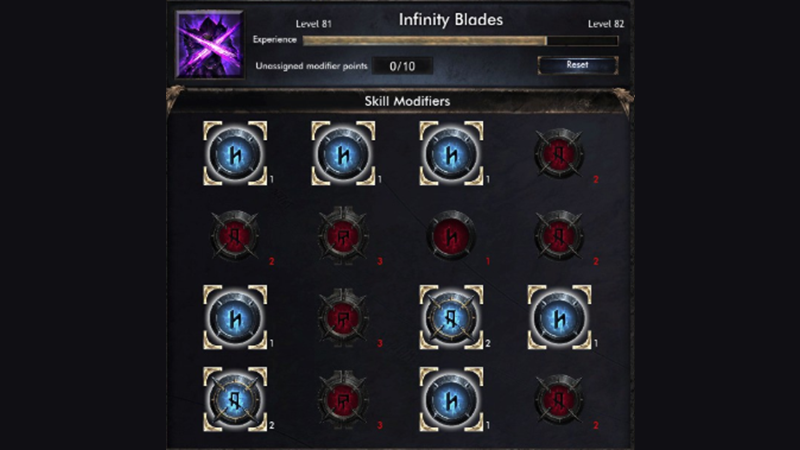
Task: Activate the red cost-2 modifier in top row
Action: click(x=559, y=153)
